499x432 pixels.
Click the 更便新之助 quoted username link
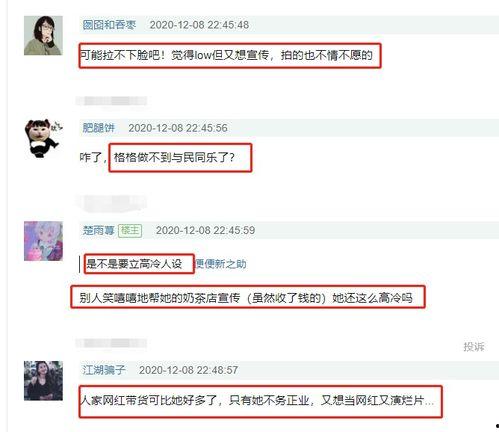pyautogui.click(x=221, y=264)
